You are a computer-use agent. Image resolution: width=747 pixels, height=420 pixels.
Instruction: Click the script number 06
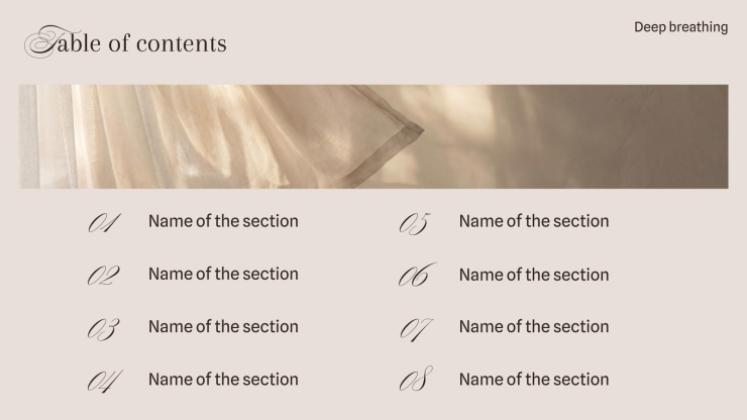click(416, 276)
